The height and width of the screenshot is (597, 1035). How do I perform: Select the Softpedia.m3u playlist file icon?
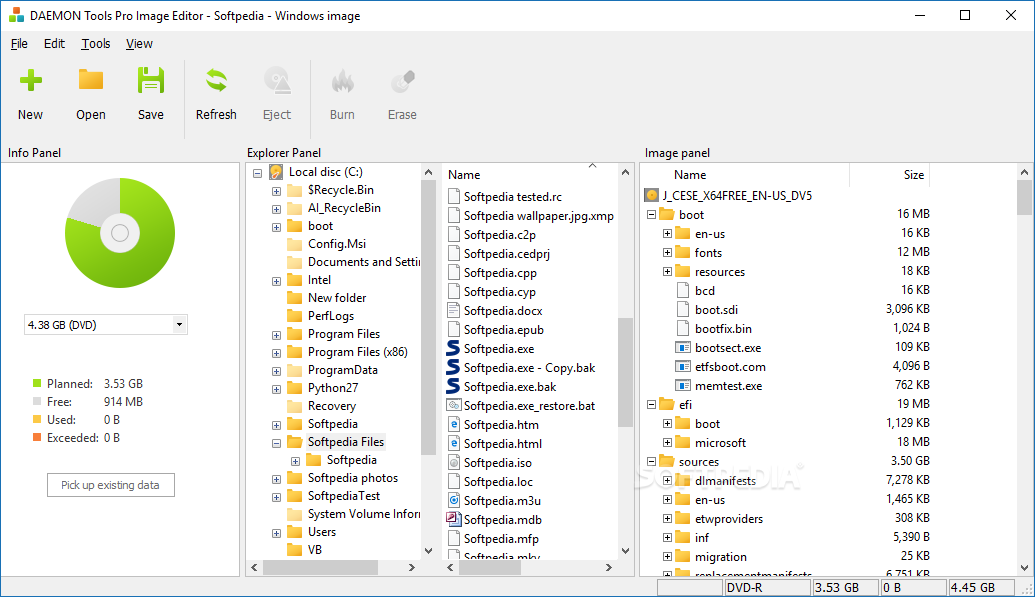click(453, 500)
